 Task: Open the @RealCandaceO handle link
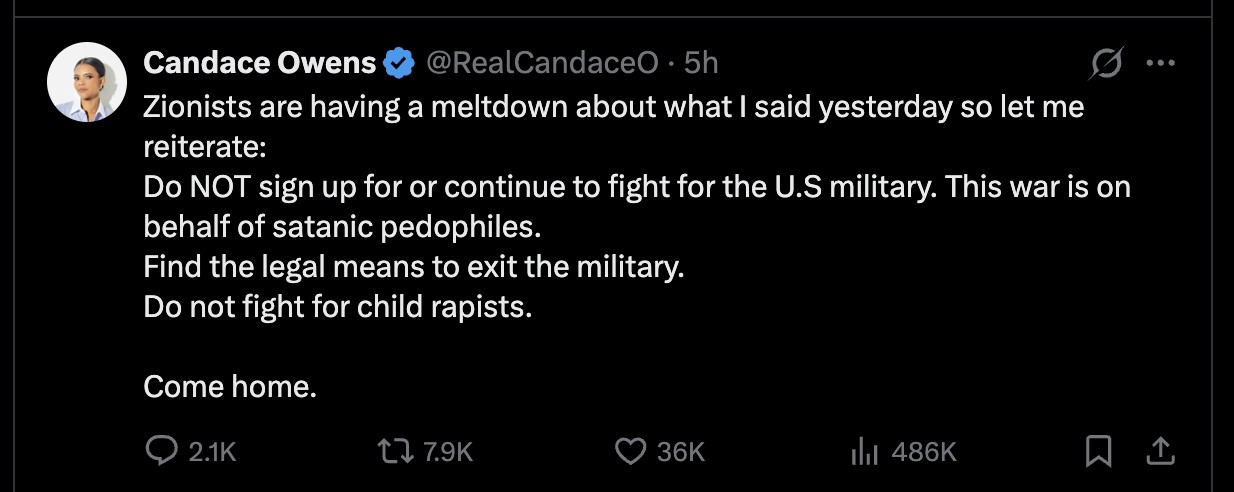coord(543,63)
